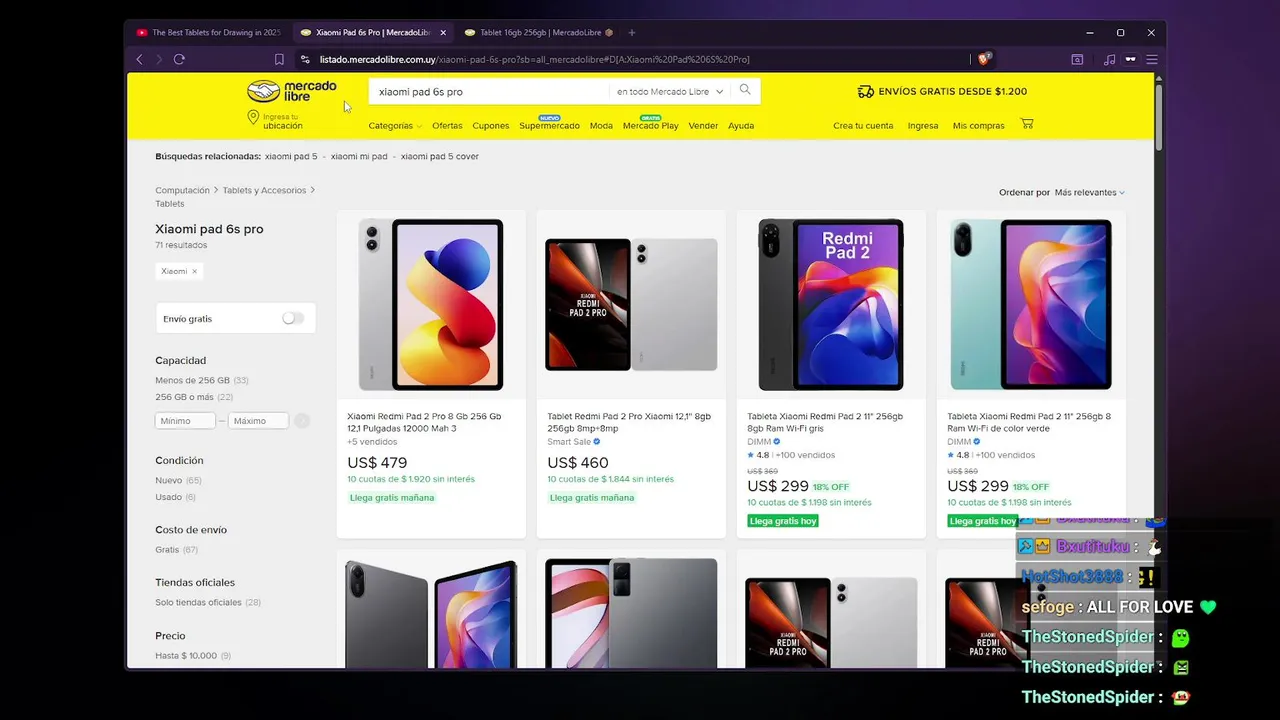Switch to 'Tablet 16gb 256gb' tab
The height and width of the screenshot is (720, 1280).
[x=539, y=33]
